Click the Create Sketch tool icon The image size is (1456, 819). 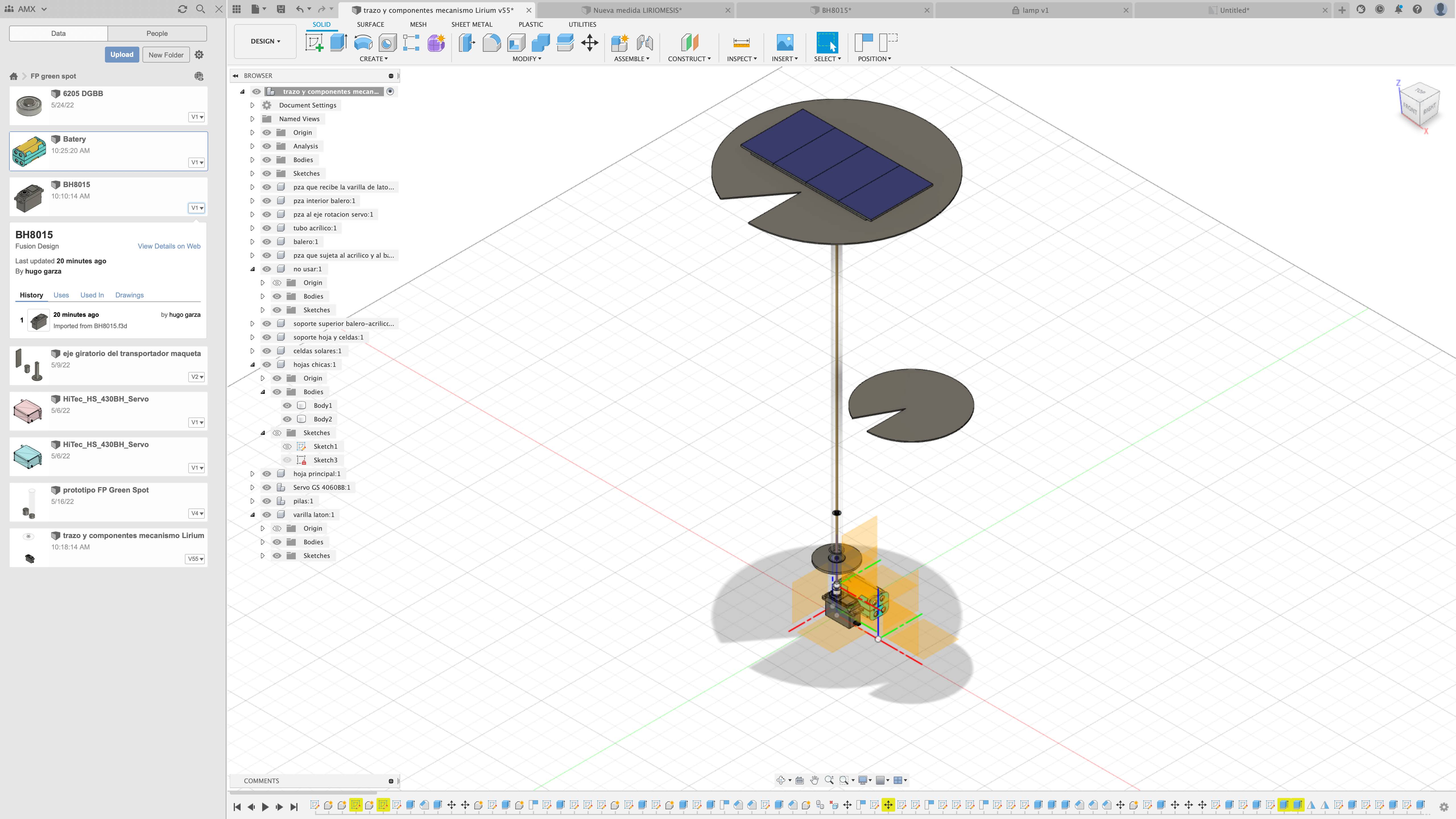point(314,42)
